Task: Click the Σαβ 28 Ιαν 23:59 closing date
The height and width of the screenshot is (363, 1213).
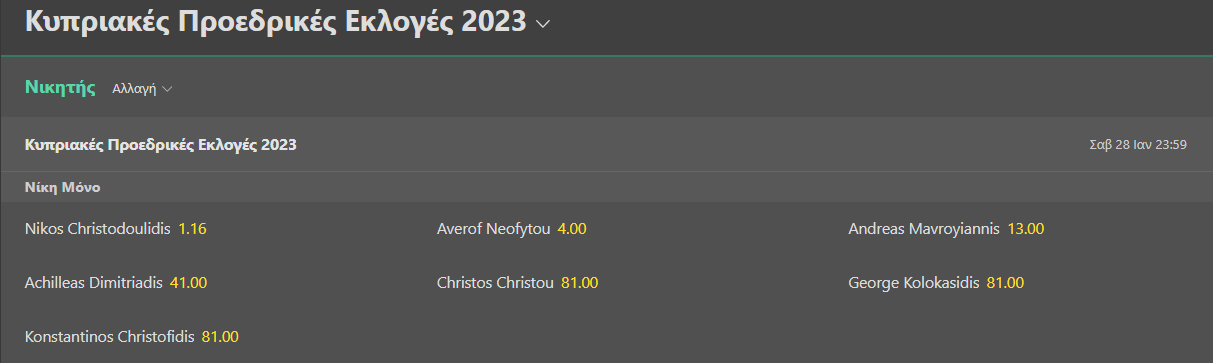Action: click(x=1138, y=145)
